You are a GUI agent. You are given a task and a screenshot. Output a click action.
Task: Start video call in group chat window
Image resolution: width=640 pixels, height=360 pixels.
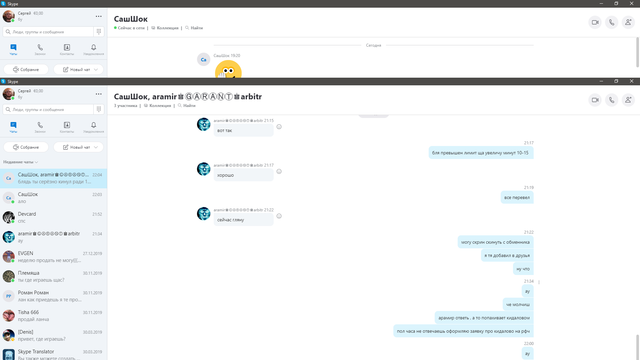pos(595,100)
